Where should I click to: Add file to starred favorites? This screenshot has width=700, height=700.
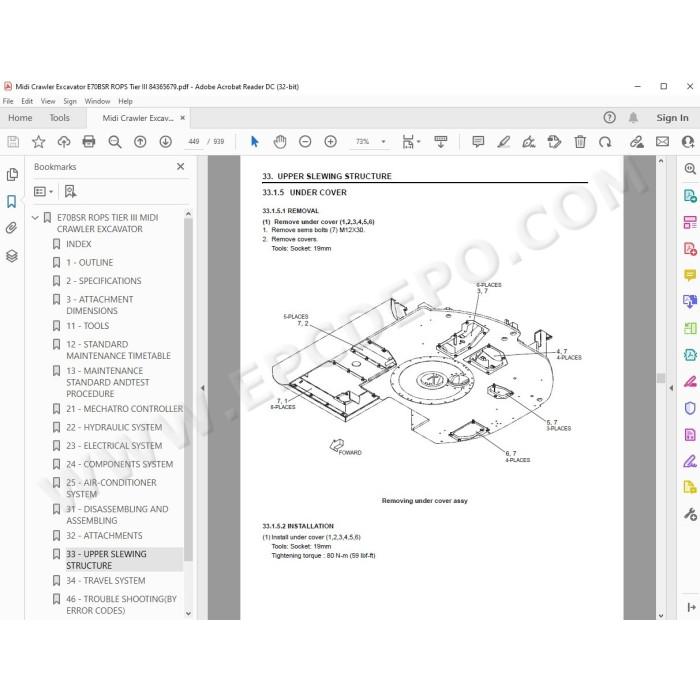pos(38,142)
